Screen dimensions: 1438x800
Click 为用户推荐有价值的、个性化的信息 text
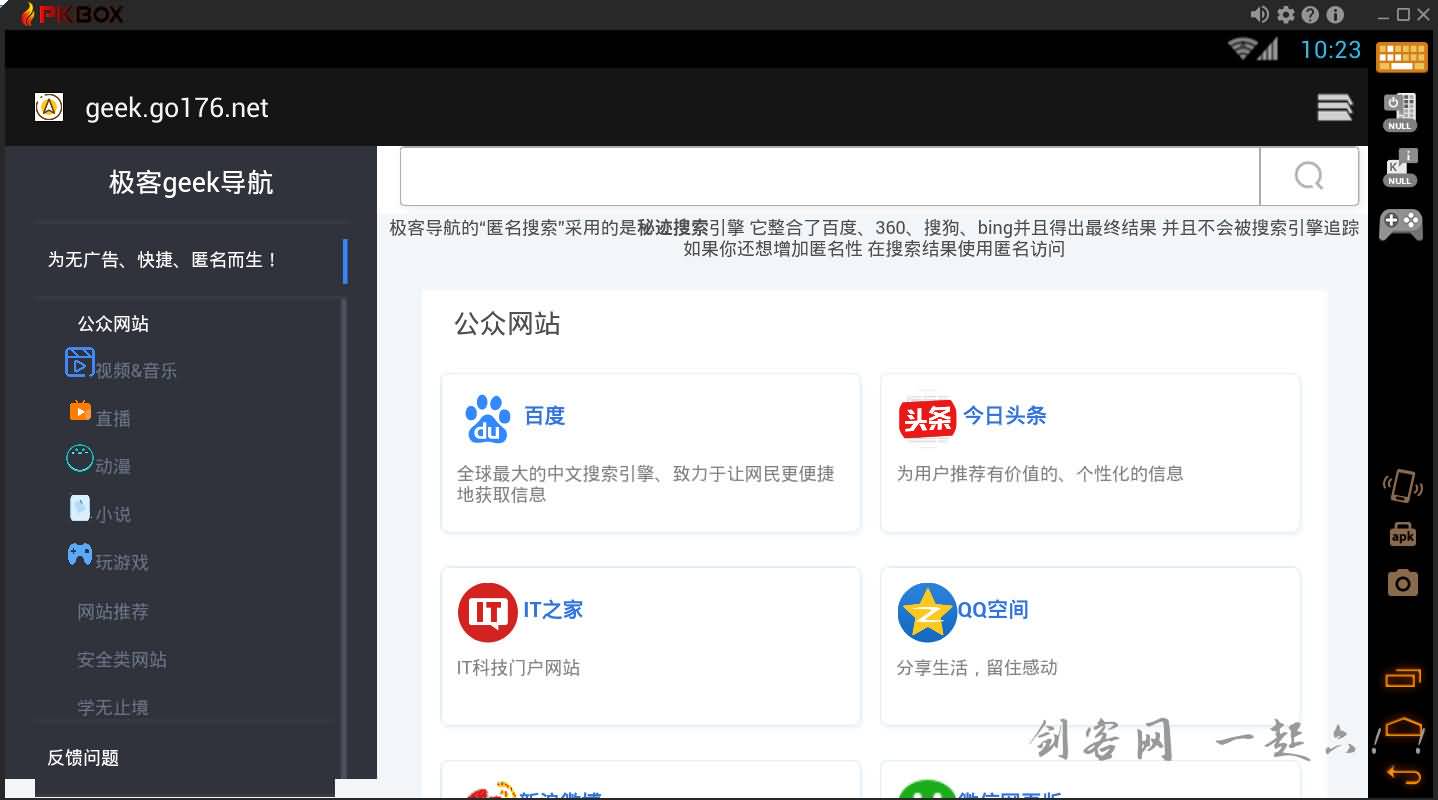pyautogui.click(x=1040, y=474)
